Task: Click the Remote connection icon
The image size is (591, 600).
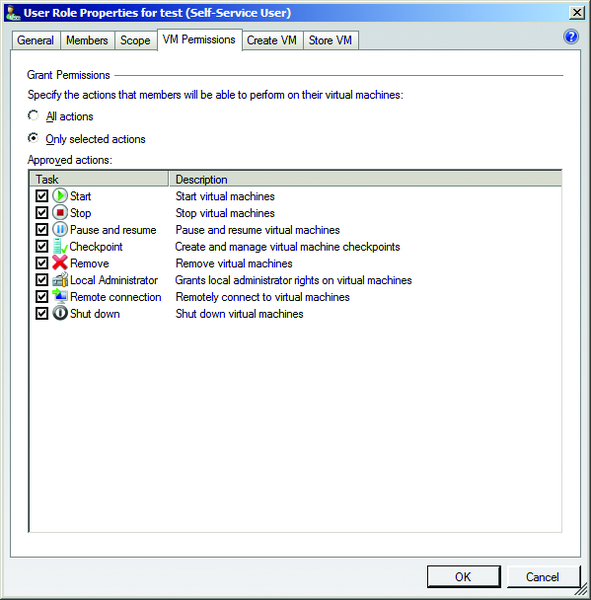Action: pyautogui.click(x=60, y=297)
